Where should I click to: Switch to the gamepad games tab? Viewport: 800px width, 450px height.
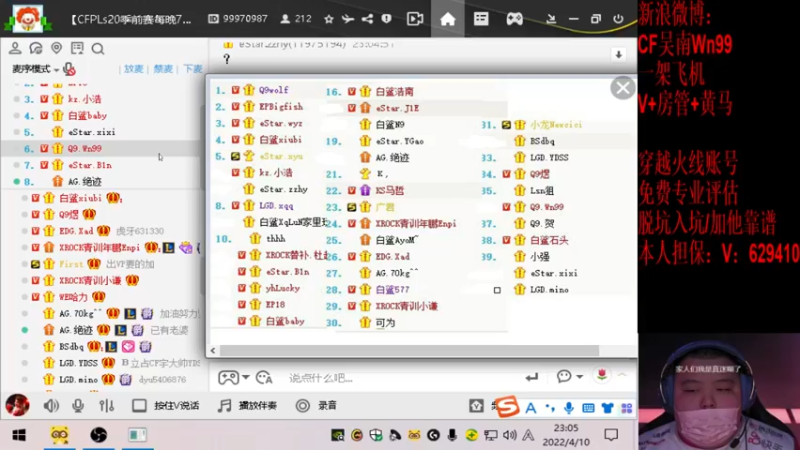[514, 19]
